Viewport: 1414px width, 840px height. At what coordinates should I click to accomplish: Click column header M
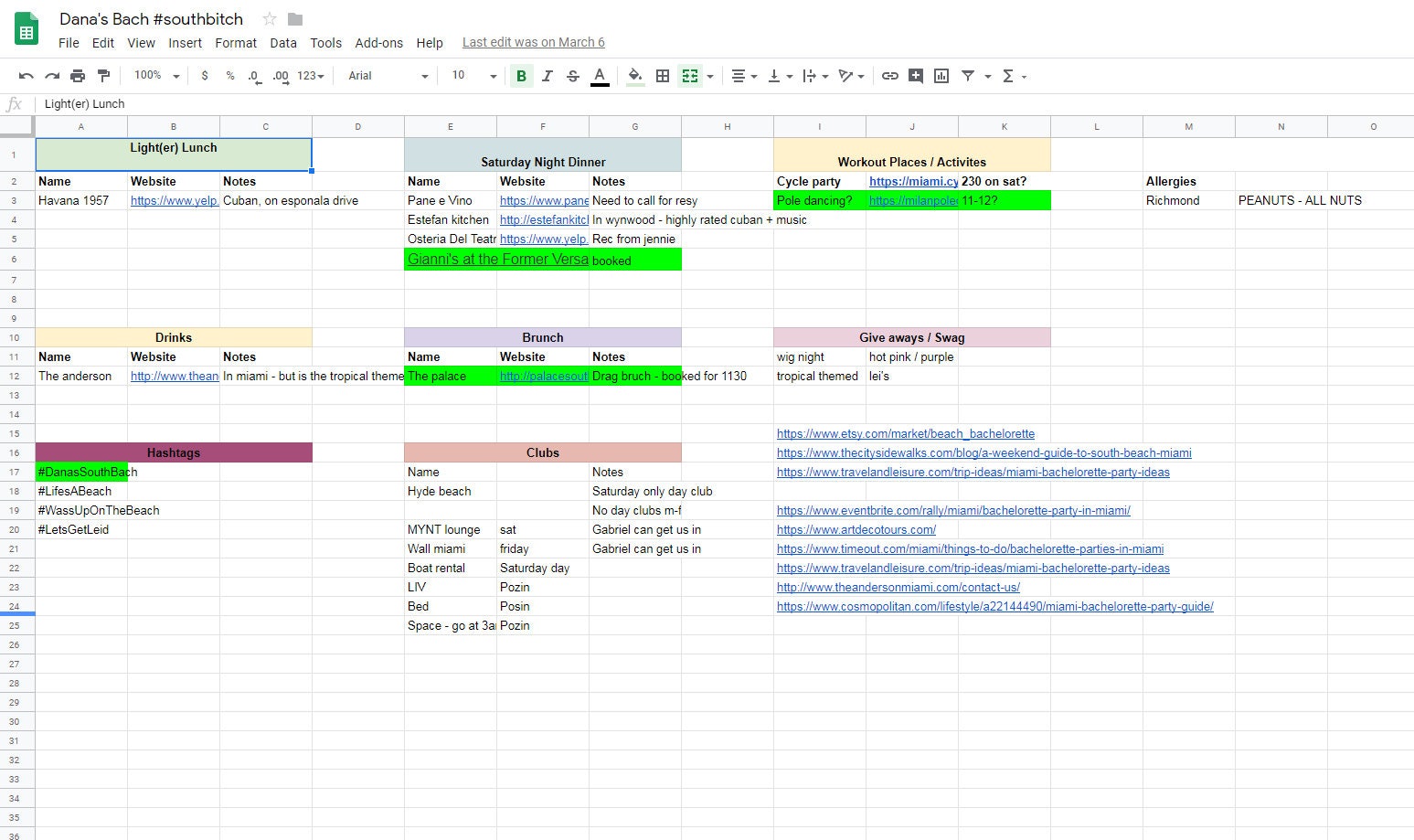coord(1188,126)
